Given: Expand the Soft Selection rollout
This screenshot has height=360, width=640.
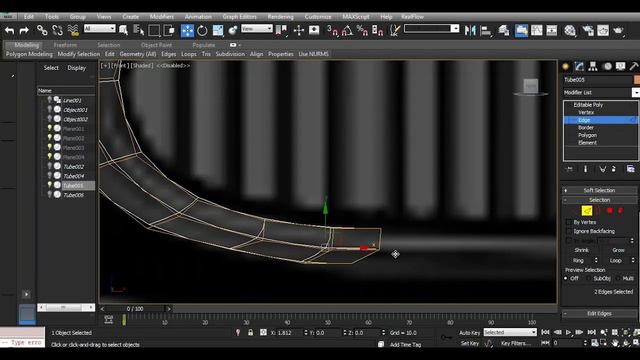Looking at the screenshot, I should click(599, 190).
